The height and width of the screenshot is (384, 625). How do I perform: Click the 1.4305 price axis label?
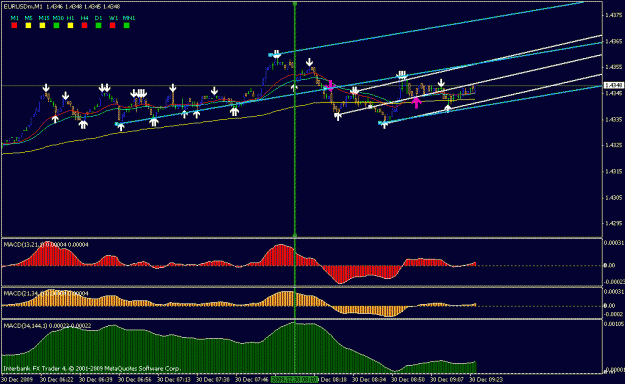coord(613,197)
